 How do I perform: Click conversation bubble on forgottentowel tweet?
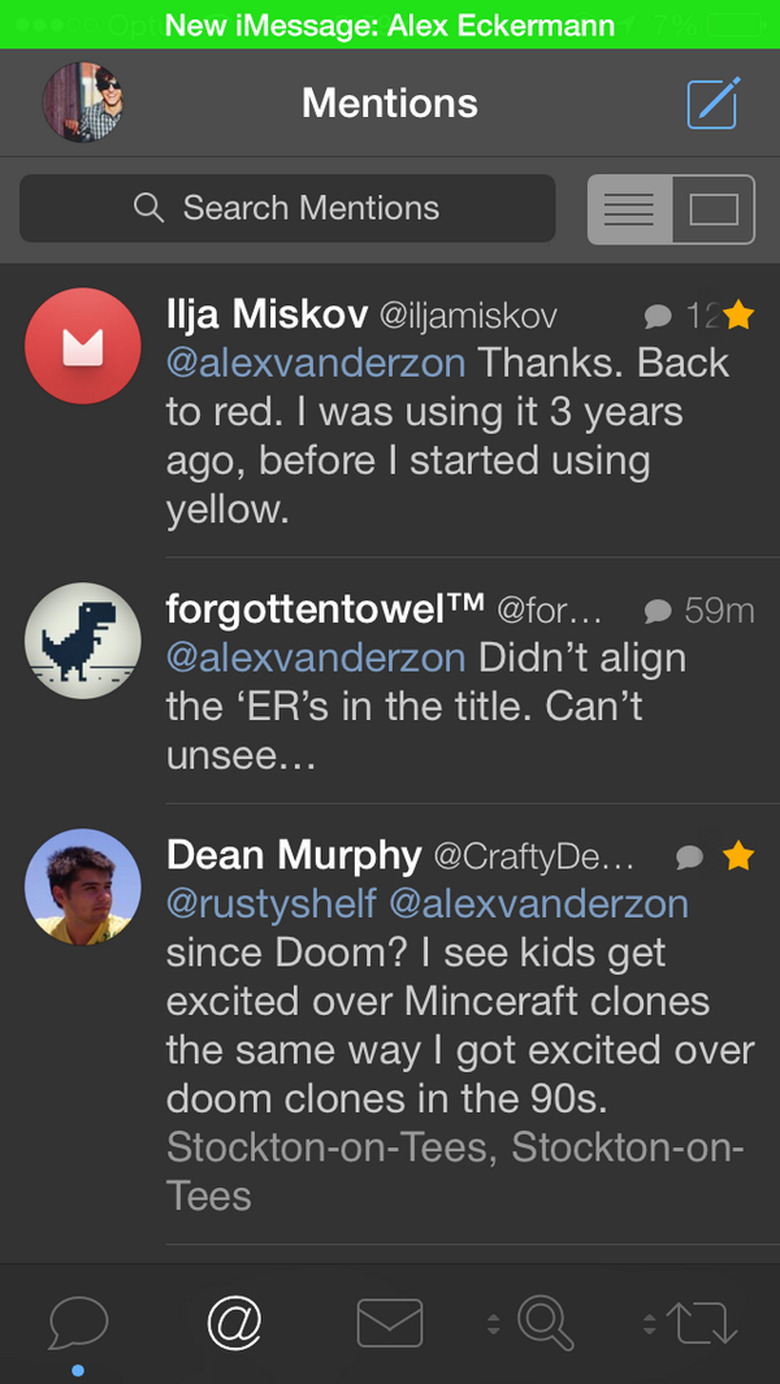point(657,610)
